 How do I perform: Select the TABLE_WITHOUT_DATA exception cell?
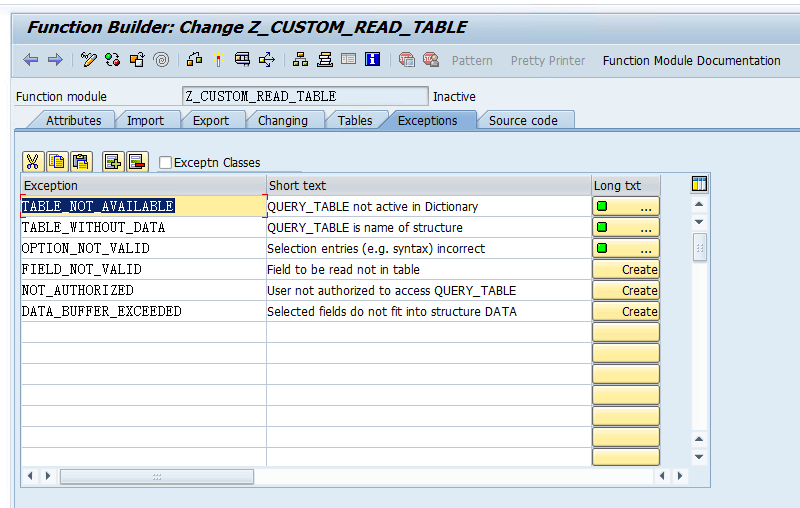(143, 227)
